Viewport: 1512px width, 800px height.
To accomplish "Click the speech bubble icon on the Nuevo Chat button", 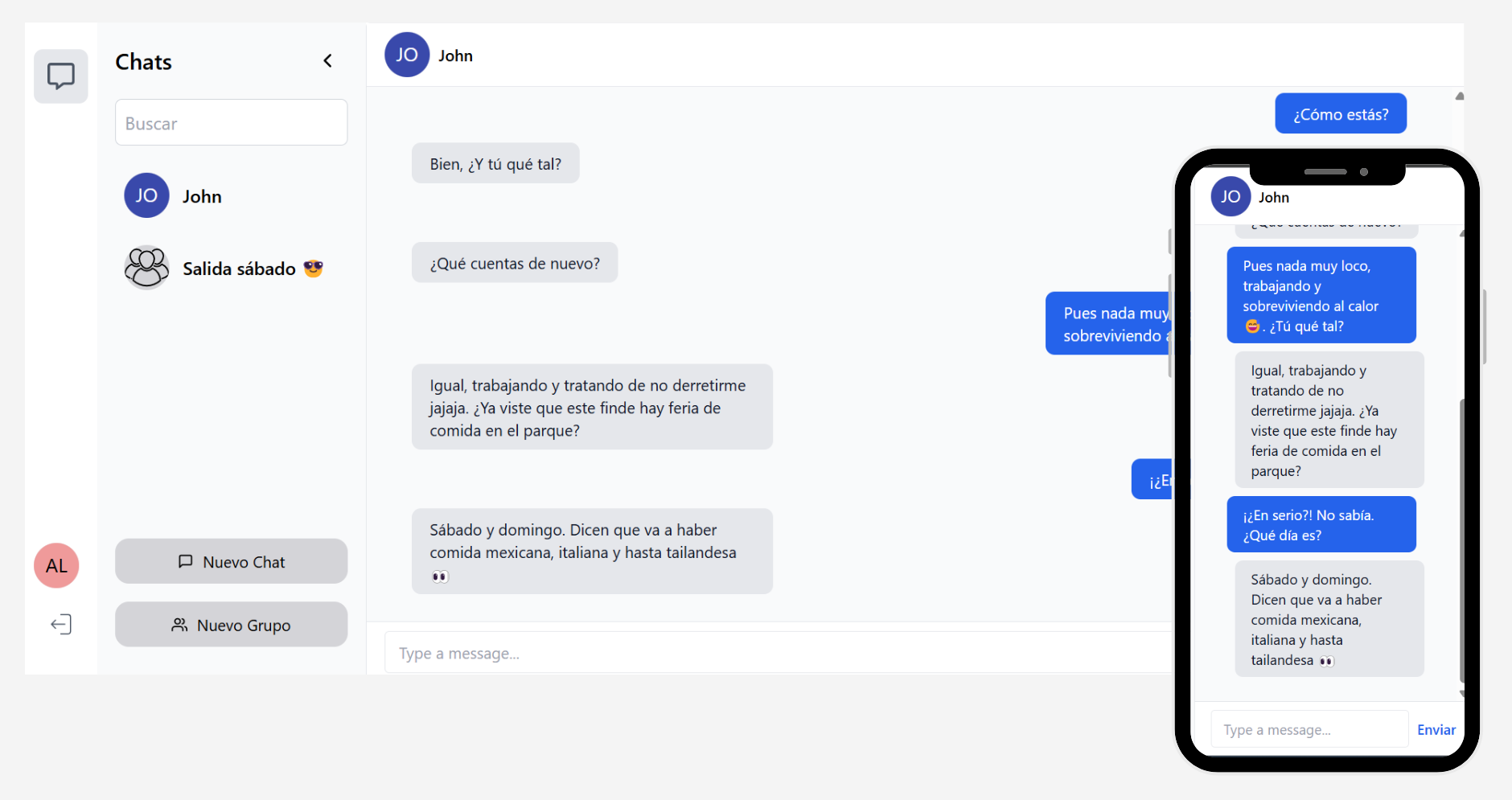I will click(x=186, y=561).
